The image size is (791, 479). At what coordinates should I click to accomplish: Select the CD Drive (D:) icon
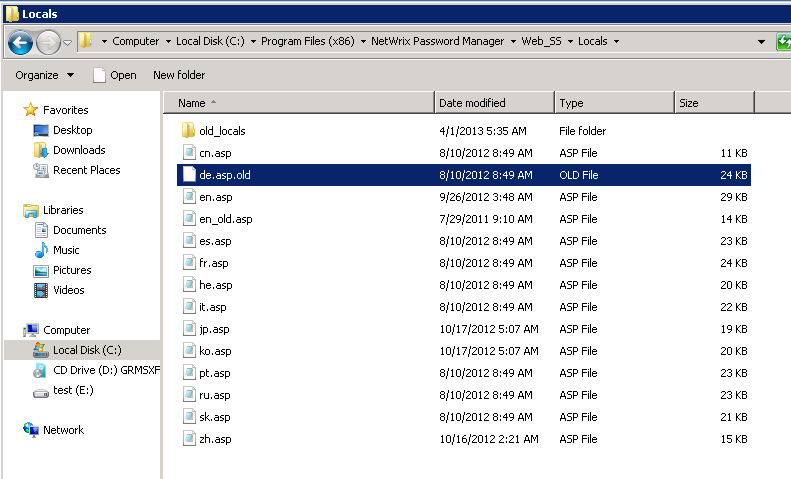[41, 370]
